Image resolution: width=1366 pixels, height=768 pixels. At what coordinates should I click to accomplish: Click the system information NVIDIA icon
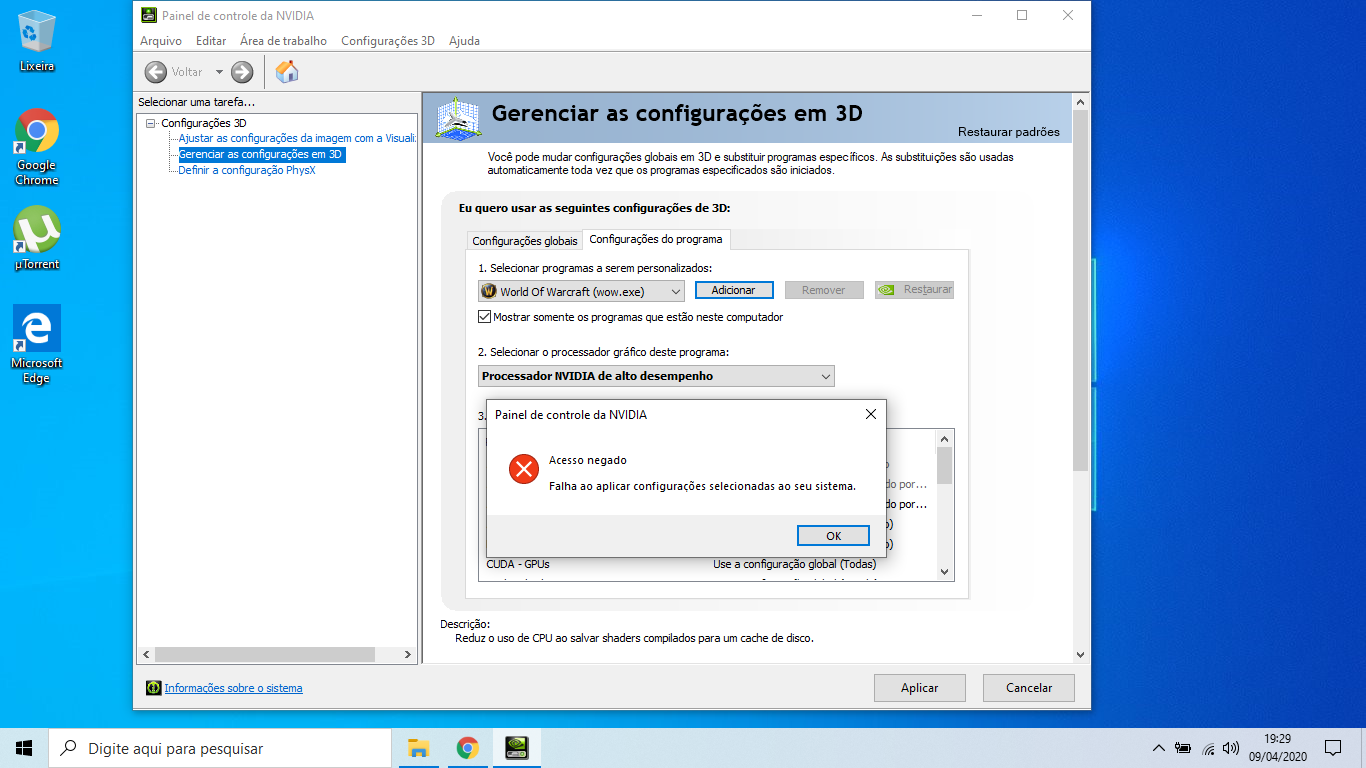coord(154,688)
